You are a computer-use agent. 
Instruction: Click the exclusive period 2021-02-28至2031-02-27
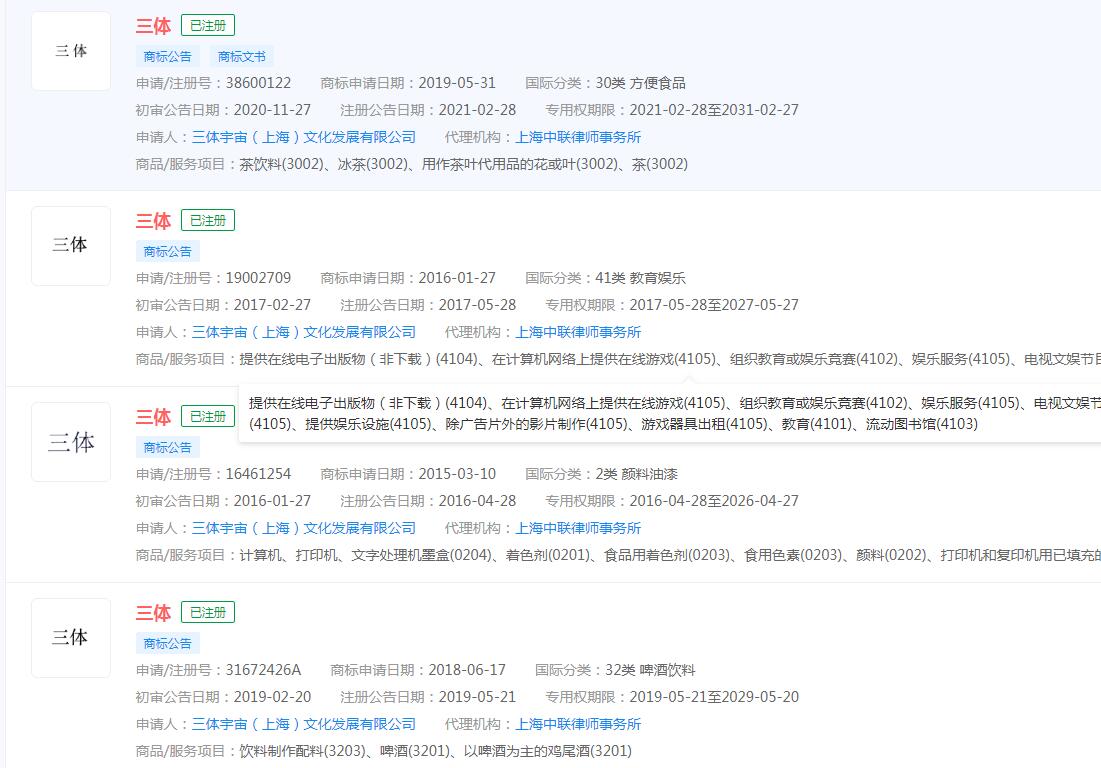[714, 110]
